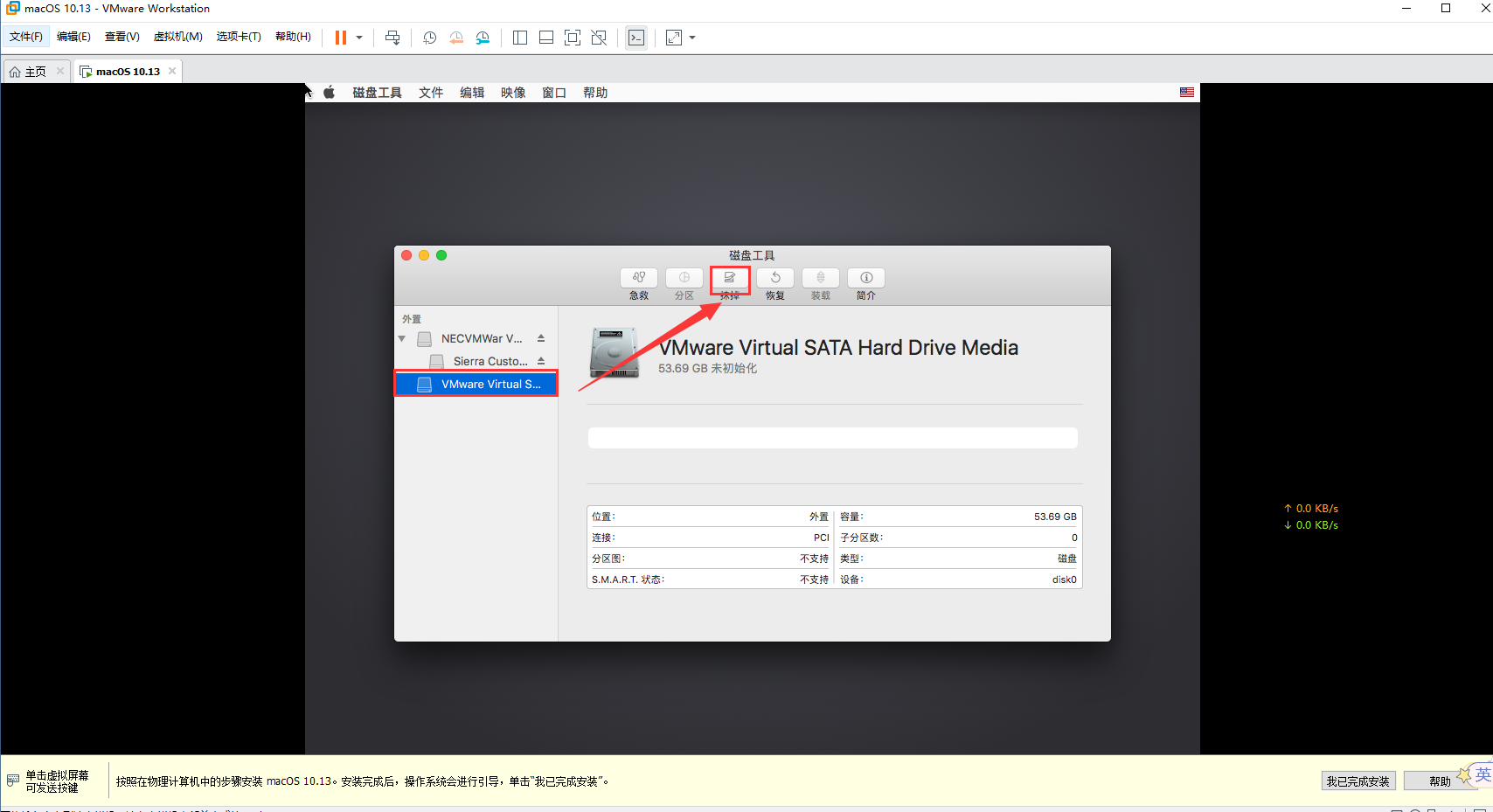Screen dimensions: 1493x812
Task: Open the 查看(V) menu in VMware
Action: 122,37
